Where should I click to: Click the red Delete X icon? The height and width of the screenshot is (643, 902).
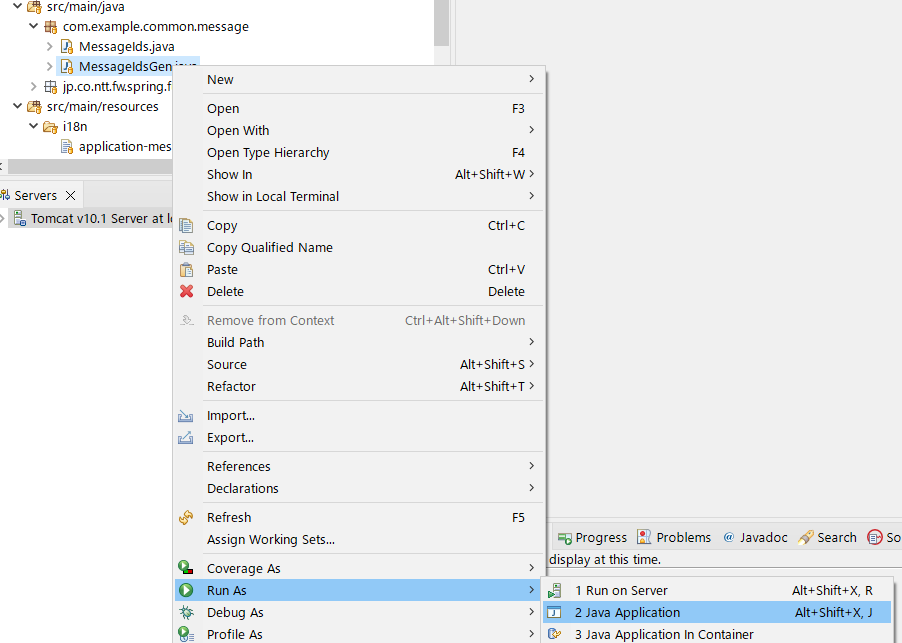click(x=186, y=292)
